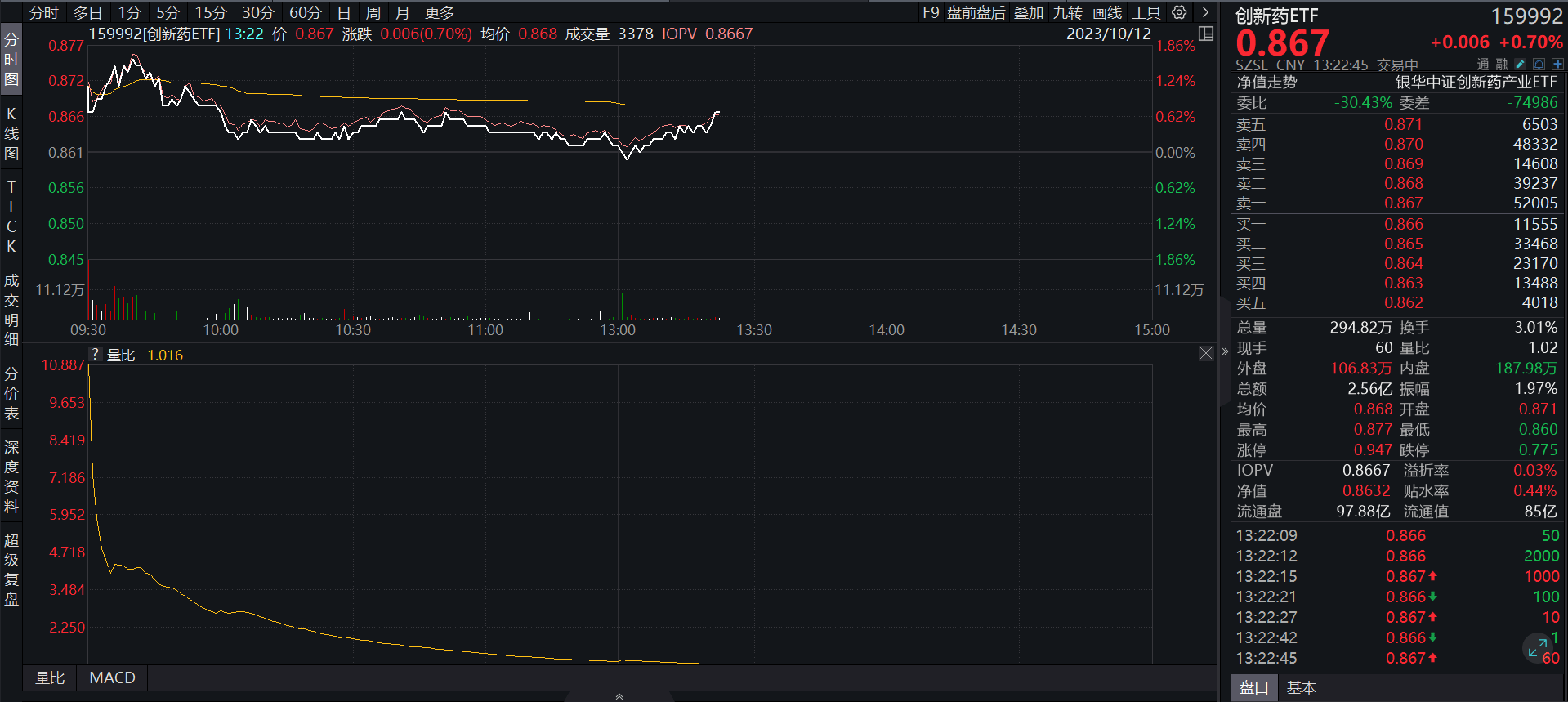This screenshot has width=1568, height=702.
Task: Click the 跌停 price 0.775
Action: coord(1538,449)
